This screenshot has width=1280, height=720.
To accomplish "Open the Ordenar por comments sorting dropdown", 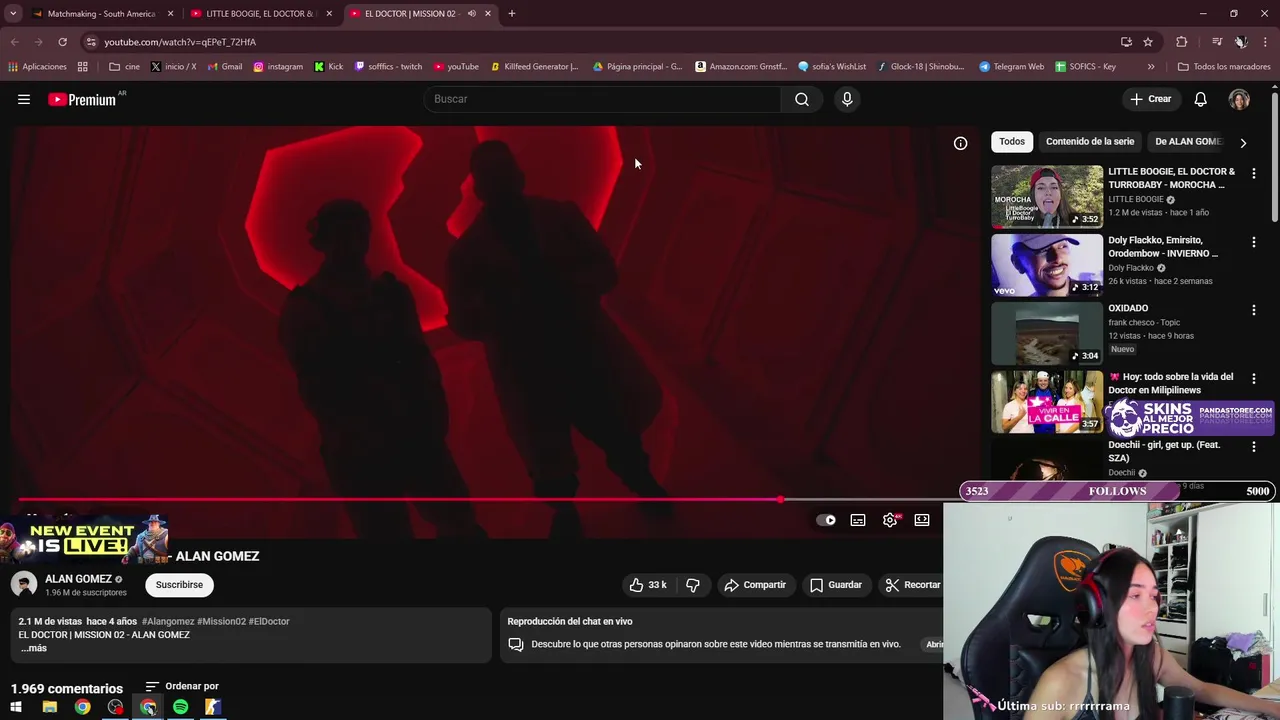I will pyautogui.click(x=182, y=686).
